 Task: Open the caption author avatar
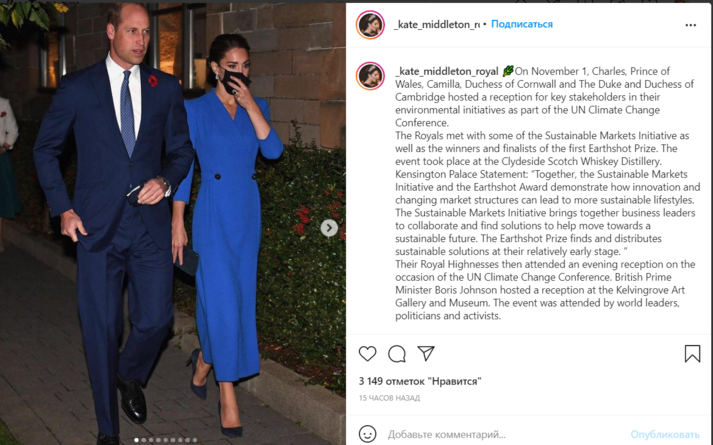(x=371, y=76)
